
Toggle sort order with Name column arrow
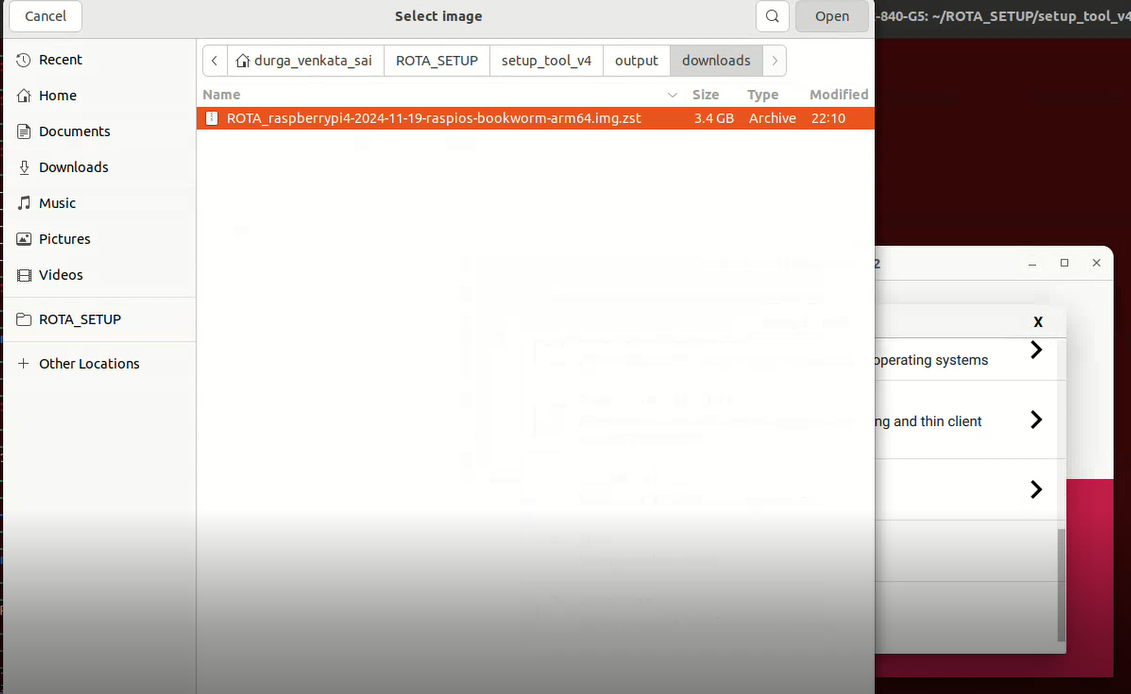click(x=672, y=94)
